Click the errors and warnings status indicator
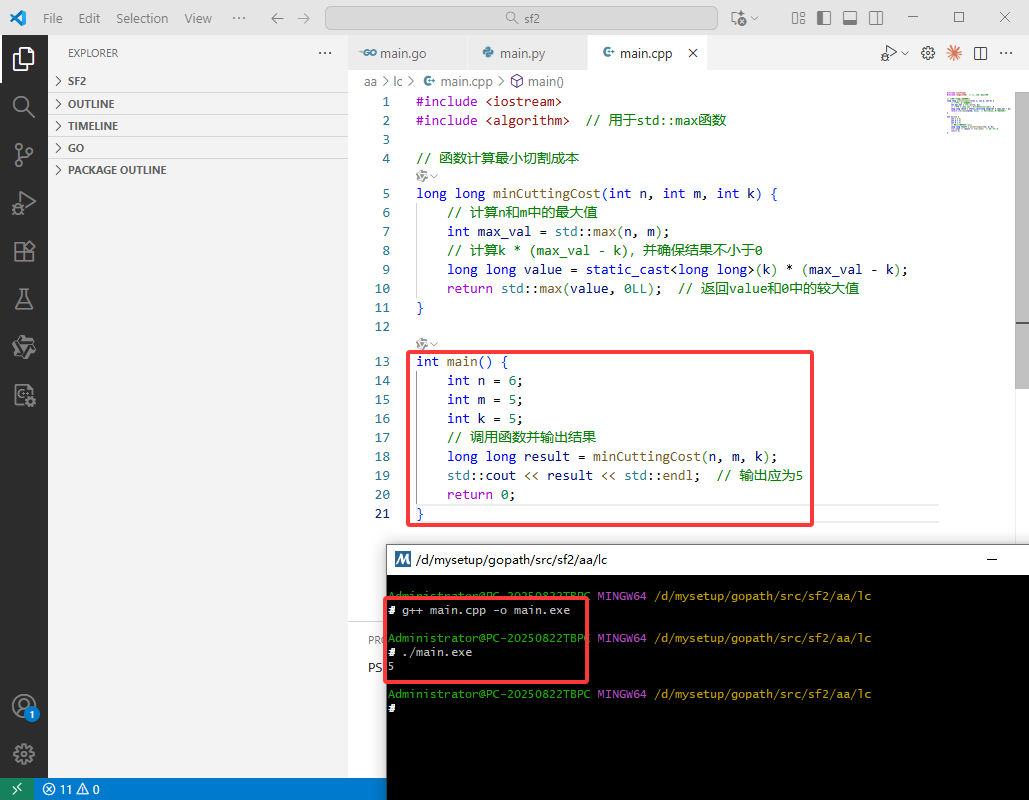This screenshot has width=1029, height=800. tap(71, 789)
